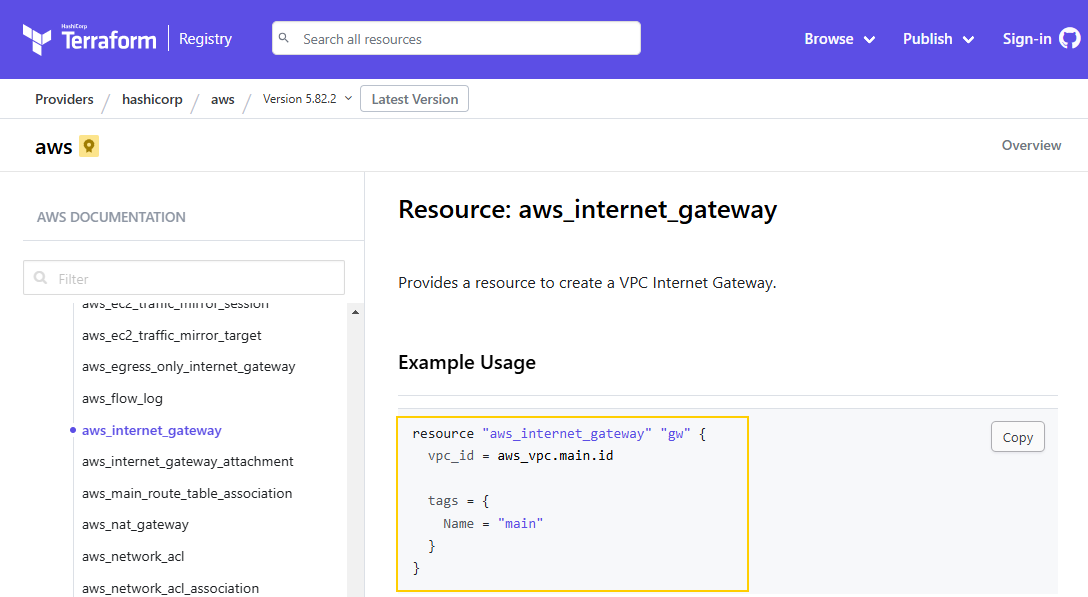
Task: Click the magnifier icon in the Filter box
Action: (x=41, y=278)
